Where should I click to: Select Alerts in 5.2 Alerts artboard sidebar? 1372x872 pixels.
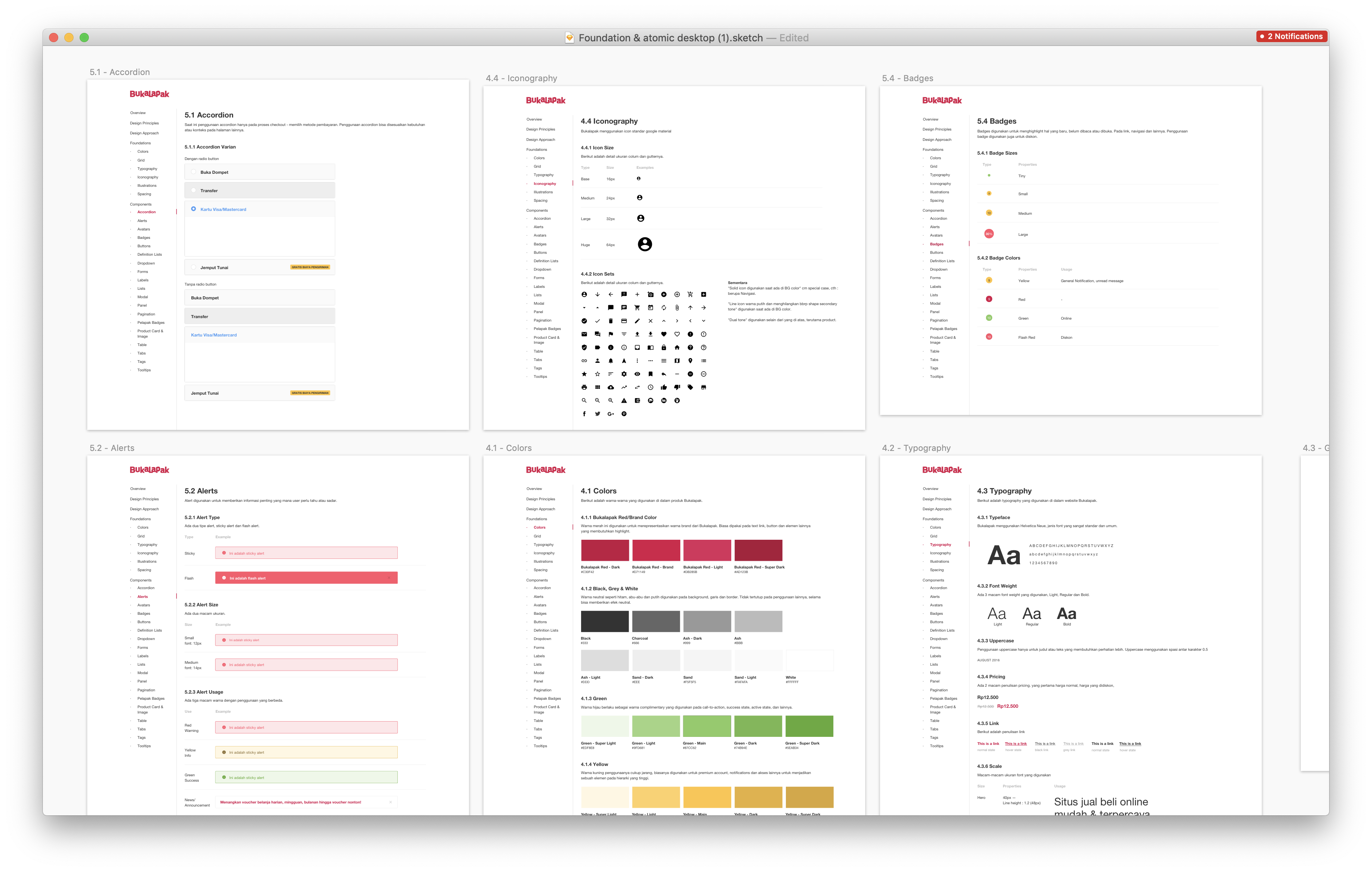click(142, 596)
